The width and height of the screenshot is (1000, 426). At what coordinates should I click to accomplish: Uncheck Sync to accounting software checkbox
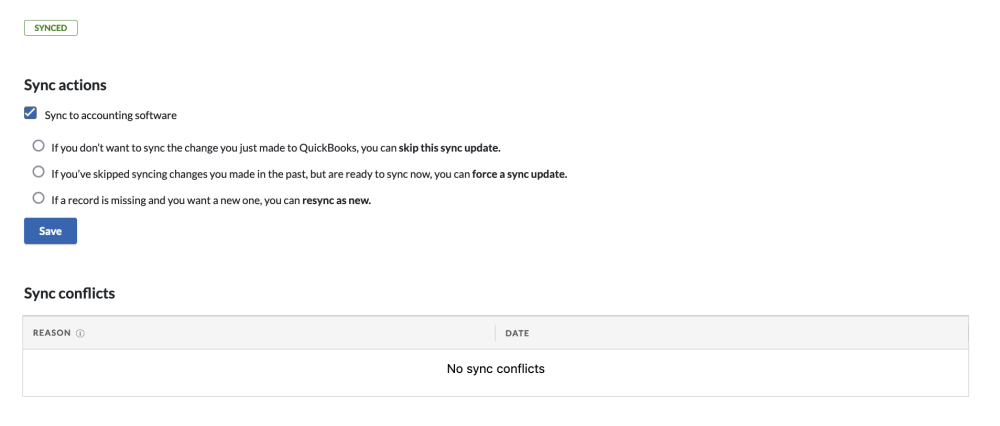pyautogui.click(x=30, y=114)
